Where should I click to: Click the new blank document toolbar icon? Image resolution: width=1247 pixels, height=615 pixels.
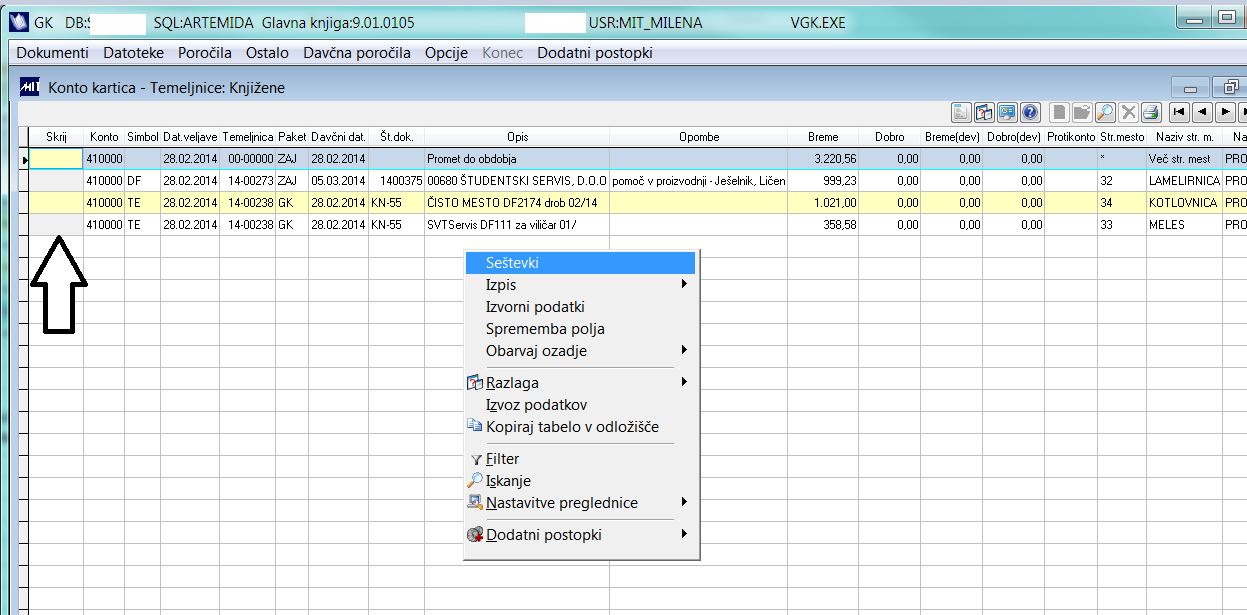coord(1060,112)
